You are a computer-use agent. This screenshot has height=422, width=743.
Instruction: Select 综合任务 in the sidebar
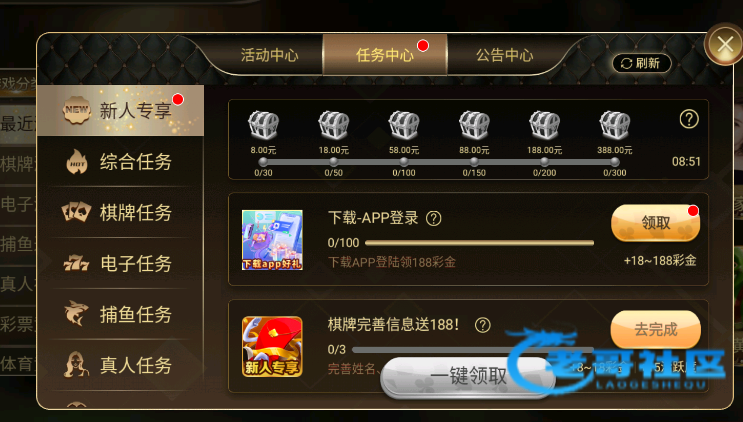120,162
